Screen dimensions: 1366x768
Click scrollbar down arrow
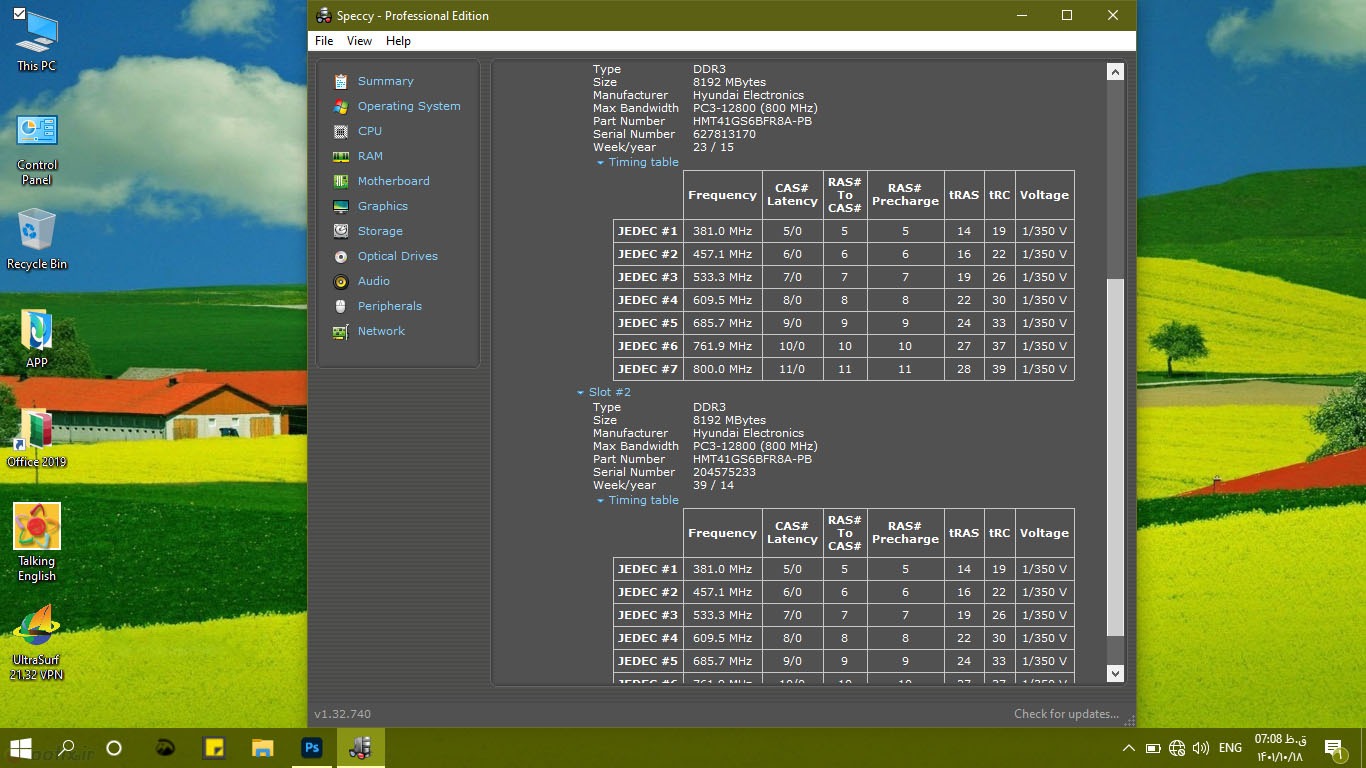(x=1115, y=674)
